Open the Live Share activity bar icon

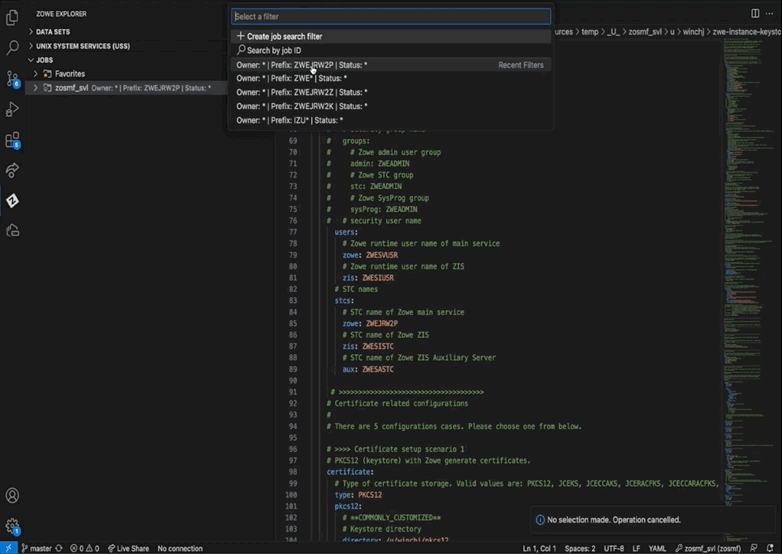pos(12,171)
